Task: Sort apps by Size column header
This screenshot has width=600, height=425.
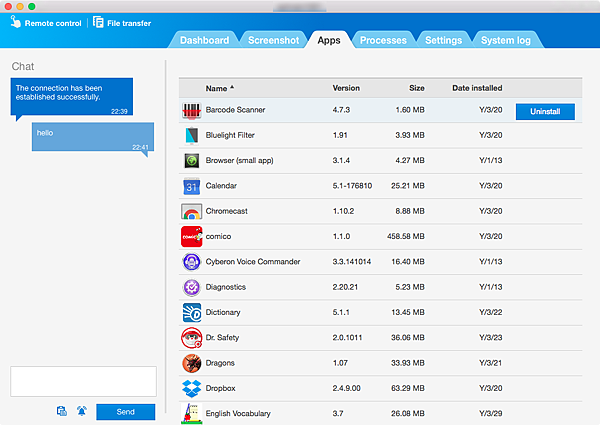Action: [416, 88]
